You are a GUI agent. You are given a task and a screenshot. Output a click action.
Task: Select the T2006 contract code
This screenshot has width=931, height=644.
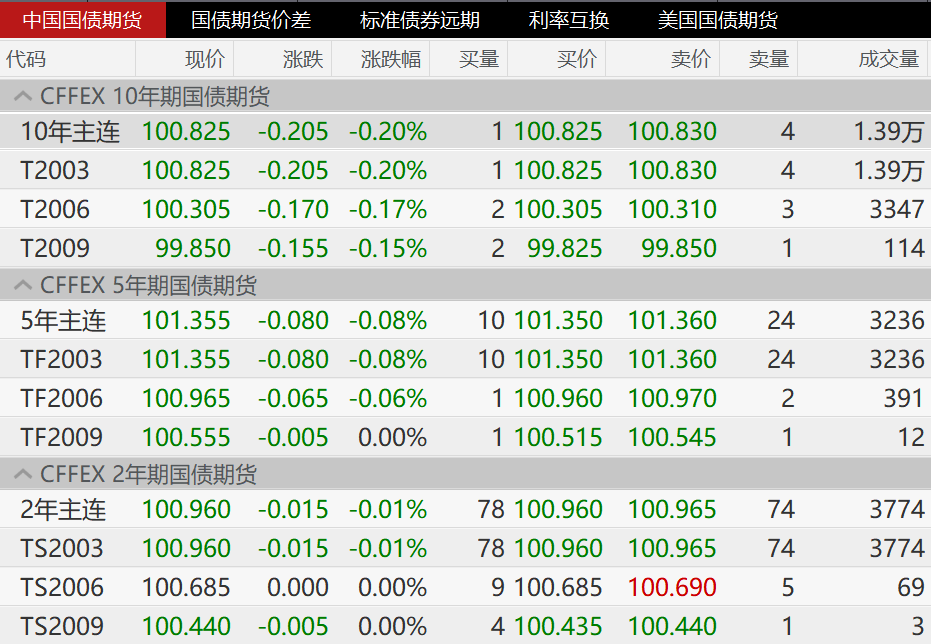click(55, 210)
